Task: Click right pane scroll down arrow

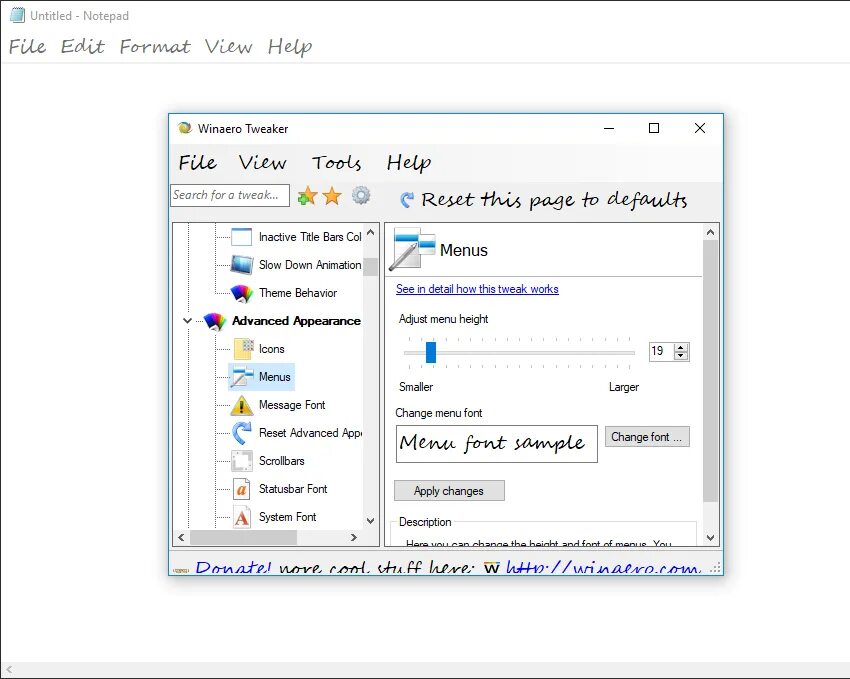Action: [x=711, y=538]
